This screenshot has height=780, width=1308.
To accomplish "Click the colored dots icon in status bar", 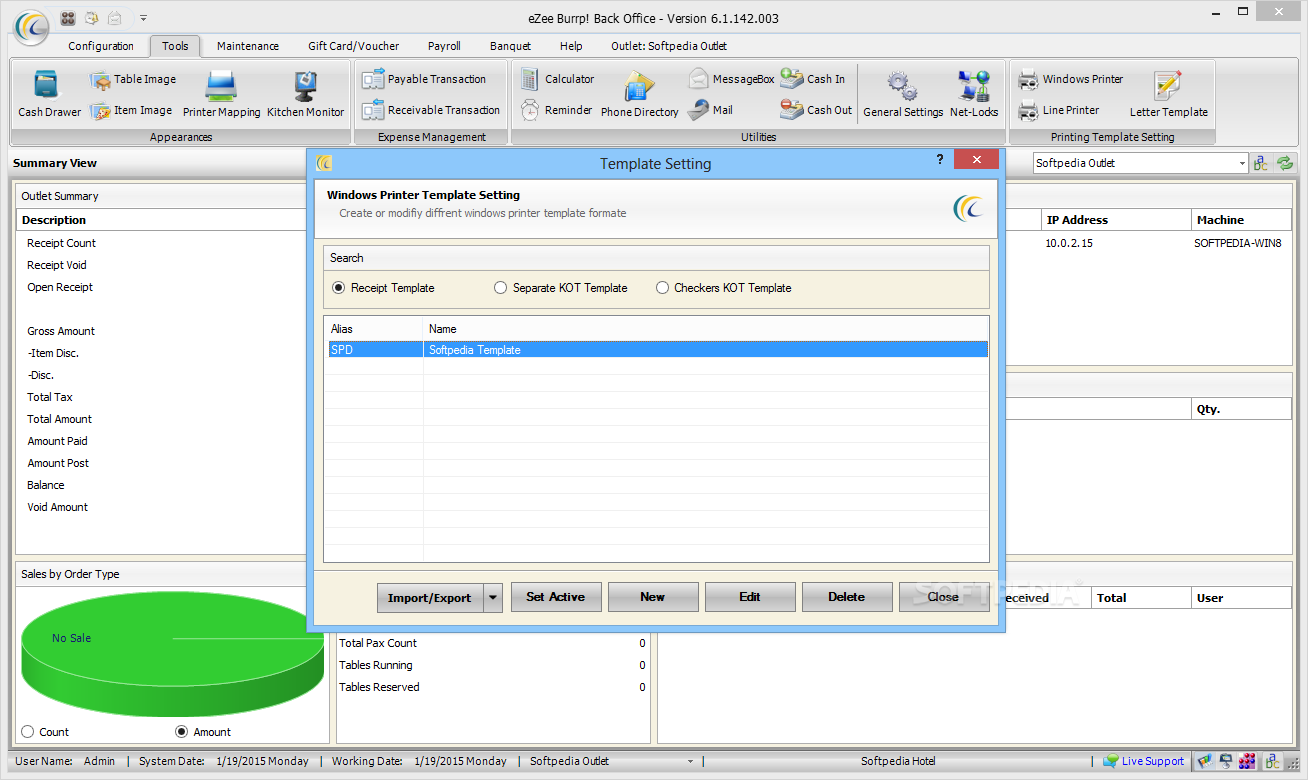I will (1247, 761).
